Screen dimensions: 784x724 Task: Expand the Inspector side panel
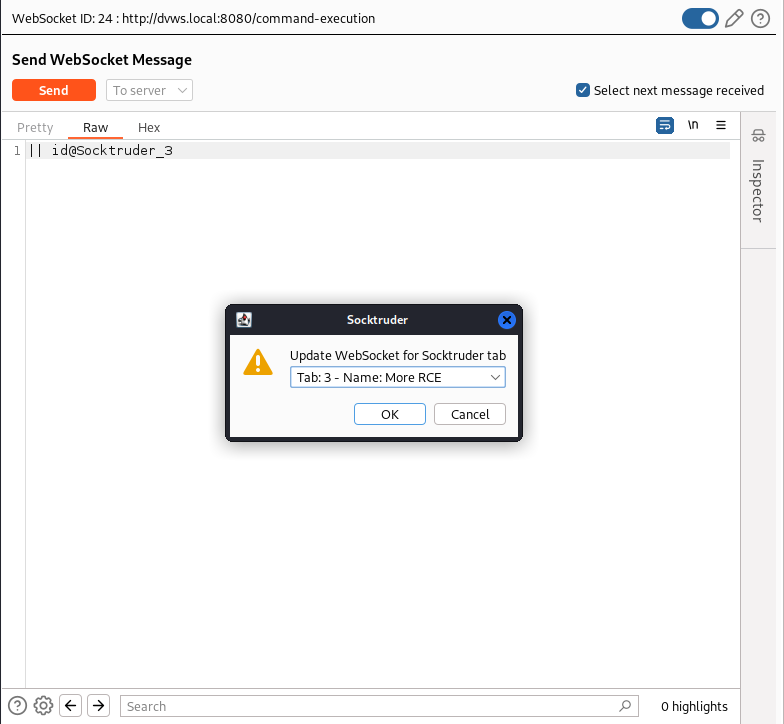[x=758, y=190]
